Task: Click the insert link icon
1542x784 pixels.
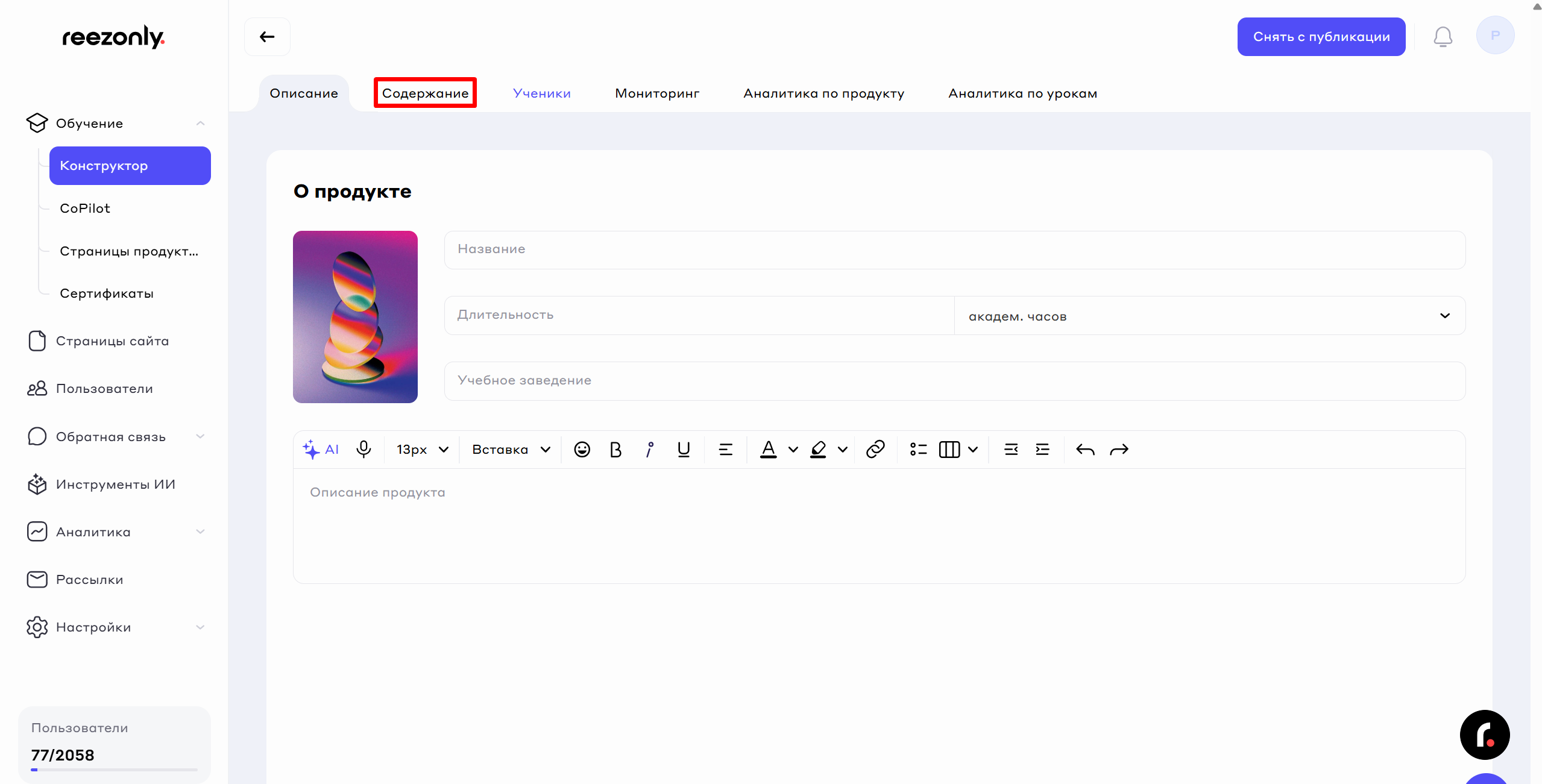Action: click(x=875, y=450)
